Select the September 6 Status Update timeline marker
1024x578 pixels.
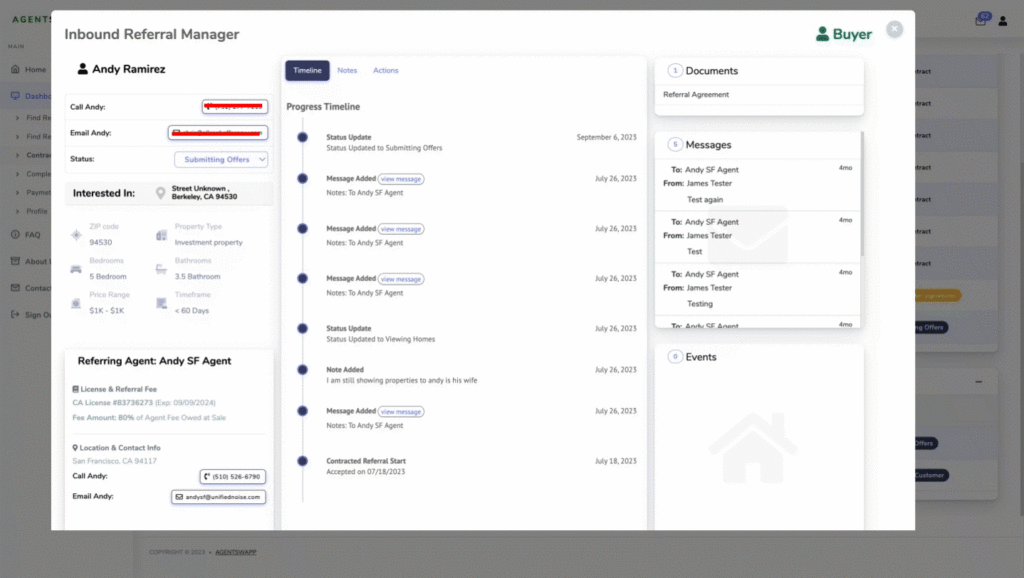pos(302,137)
